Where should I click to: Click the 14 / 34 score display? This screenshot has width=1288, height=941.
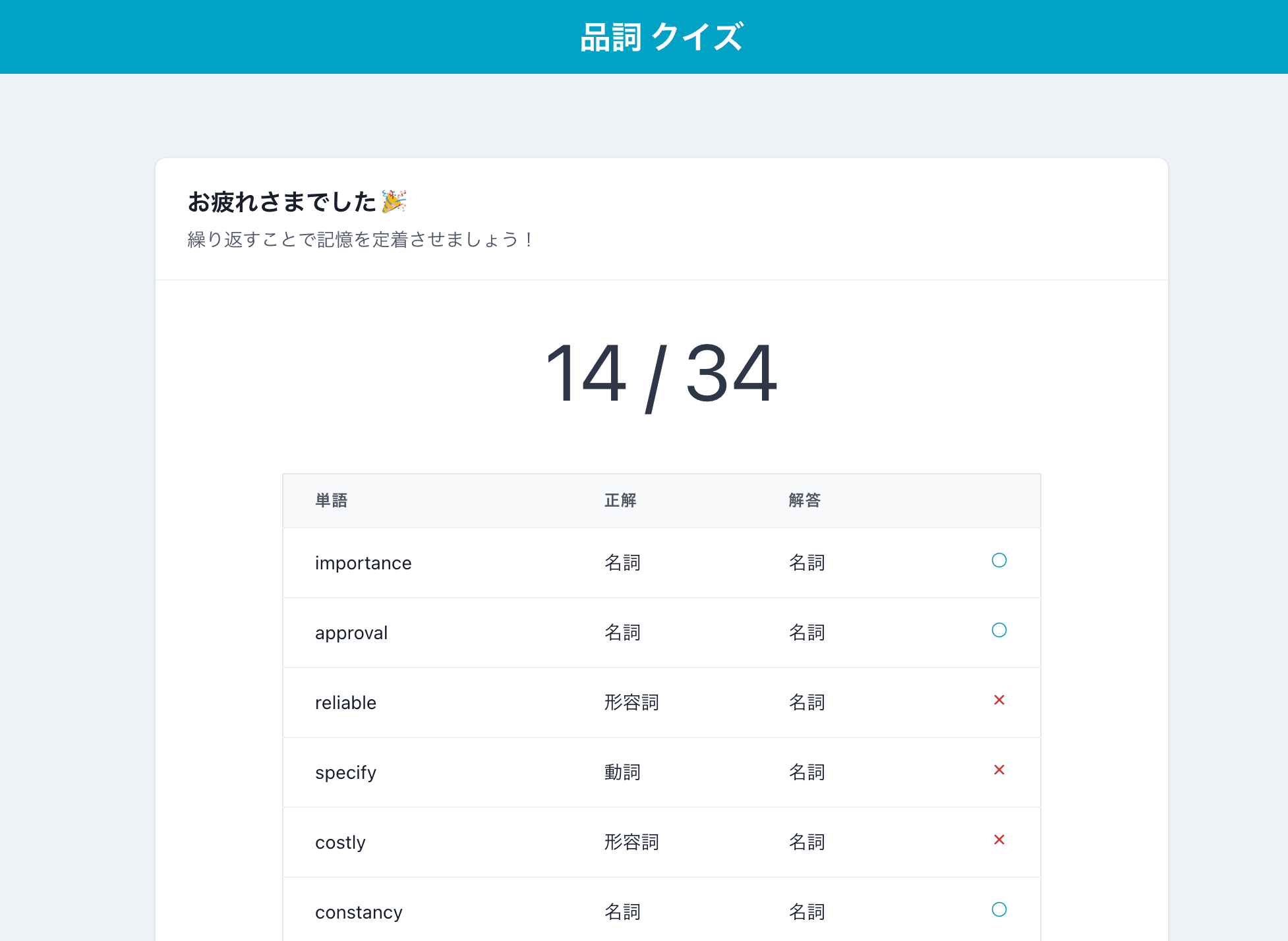point(661,374)
